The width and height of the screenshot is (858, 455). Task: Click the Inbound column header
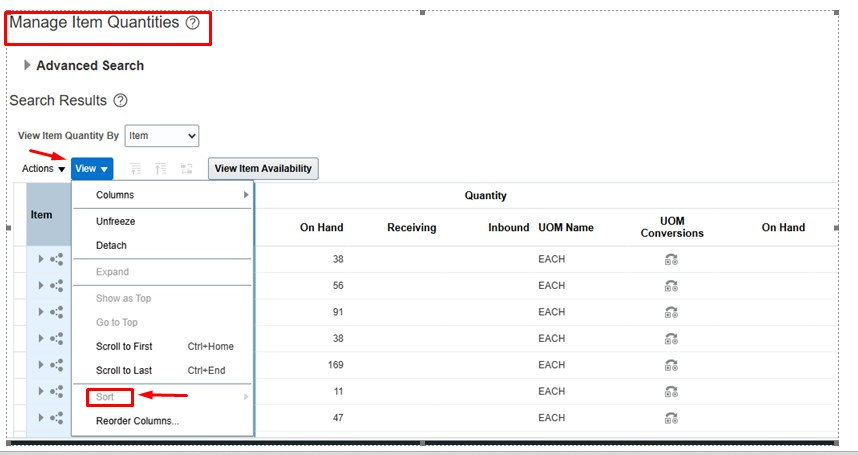coord(508,228)
